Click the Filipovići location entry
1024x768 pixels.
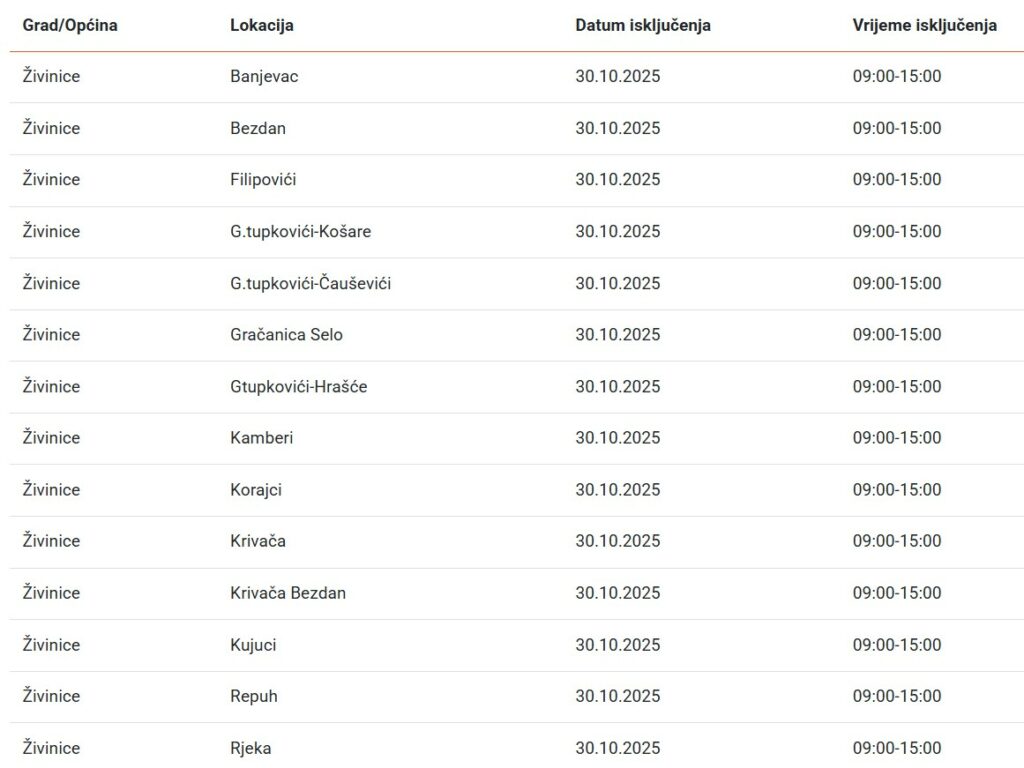pyautogui.click(x=263, y=180)
